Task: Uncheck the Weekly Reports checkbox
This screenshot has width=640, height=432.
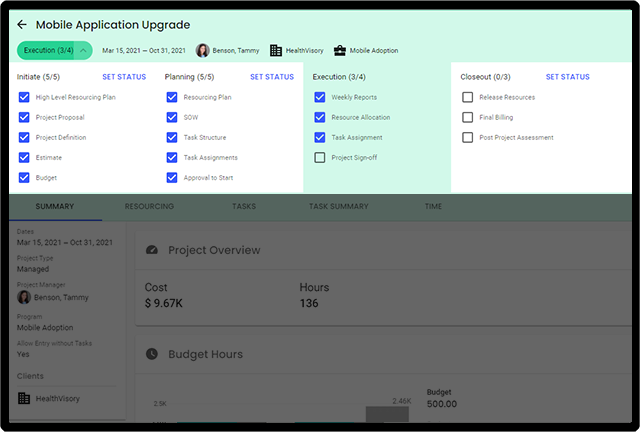Action: click(320, 97)
